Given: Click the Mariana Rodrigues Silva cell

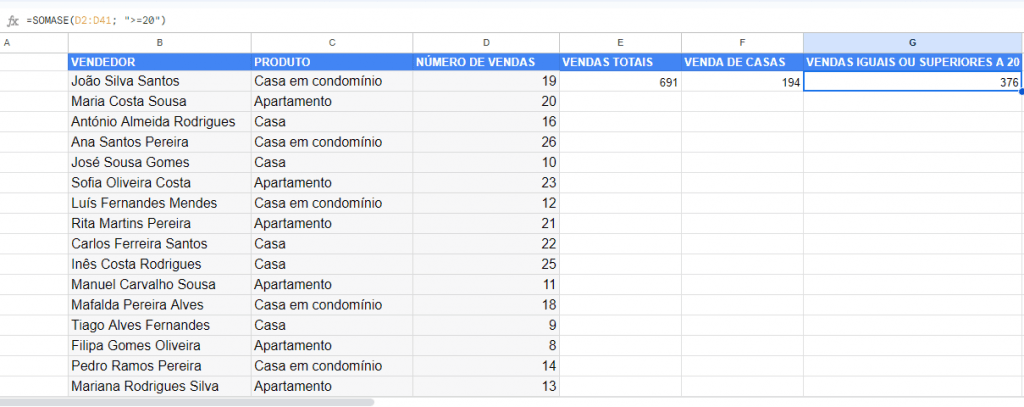Looking at the screenshot, I should (x=159, y=386).
